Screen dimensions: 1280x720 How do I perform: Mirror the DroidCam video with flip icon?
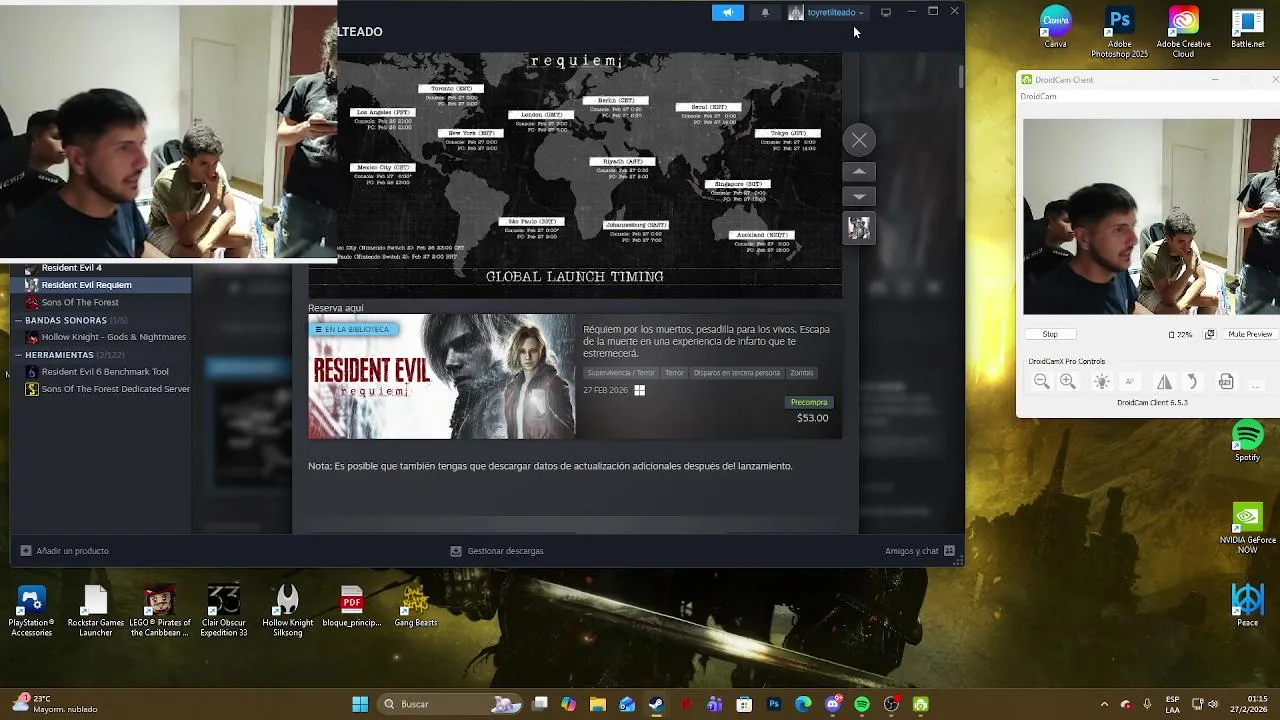[1164, 382]
